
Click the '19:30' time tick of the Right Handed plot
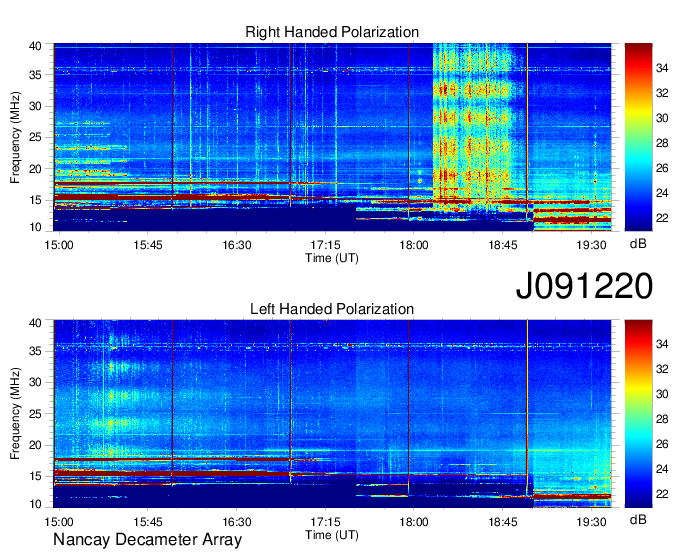click(591, 245)
